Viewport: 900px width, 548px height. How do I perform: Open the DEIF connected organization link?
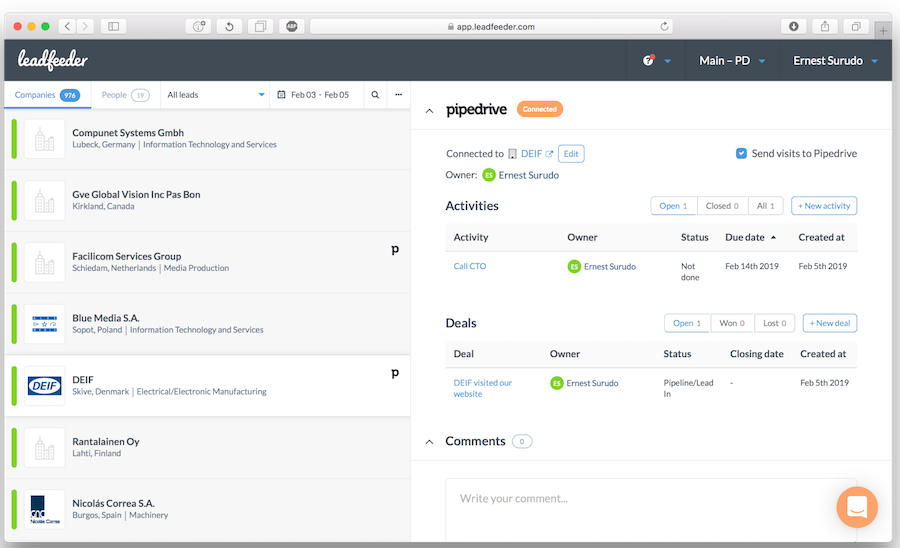531,154
